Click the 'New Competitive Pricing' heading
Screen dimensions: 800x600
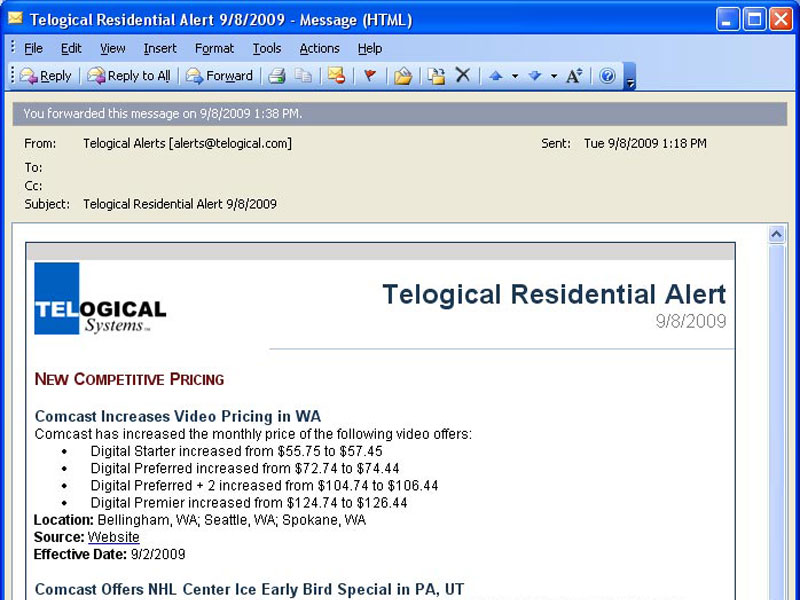(x=129, y=379)
